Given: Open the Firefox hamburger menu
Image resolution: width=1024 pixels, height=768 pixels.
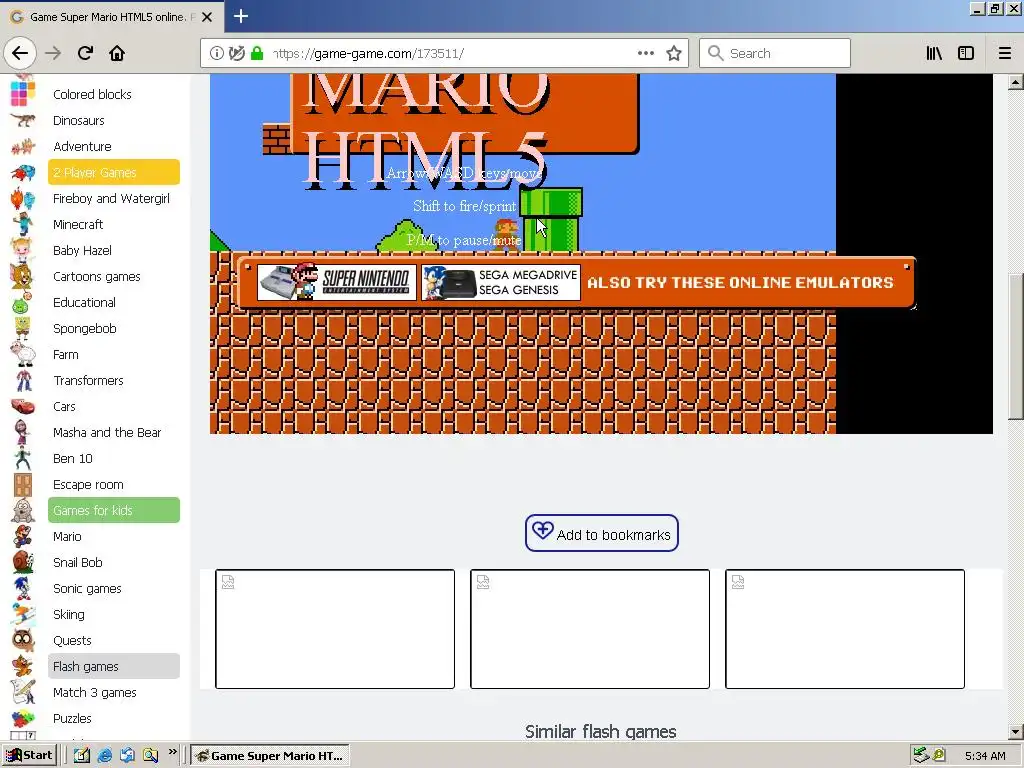Looking at the screenshot, I should 1005,53.
